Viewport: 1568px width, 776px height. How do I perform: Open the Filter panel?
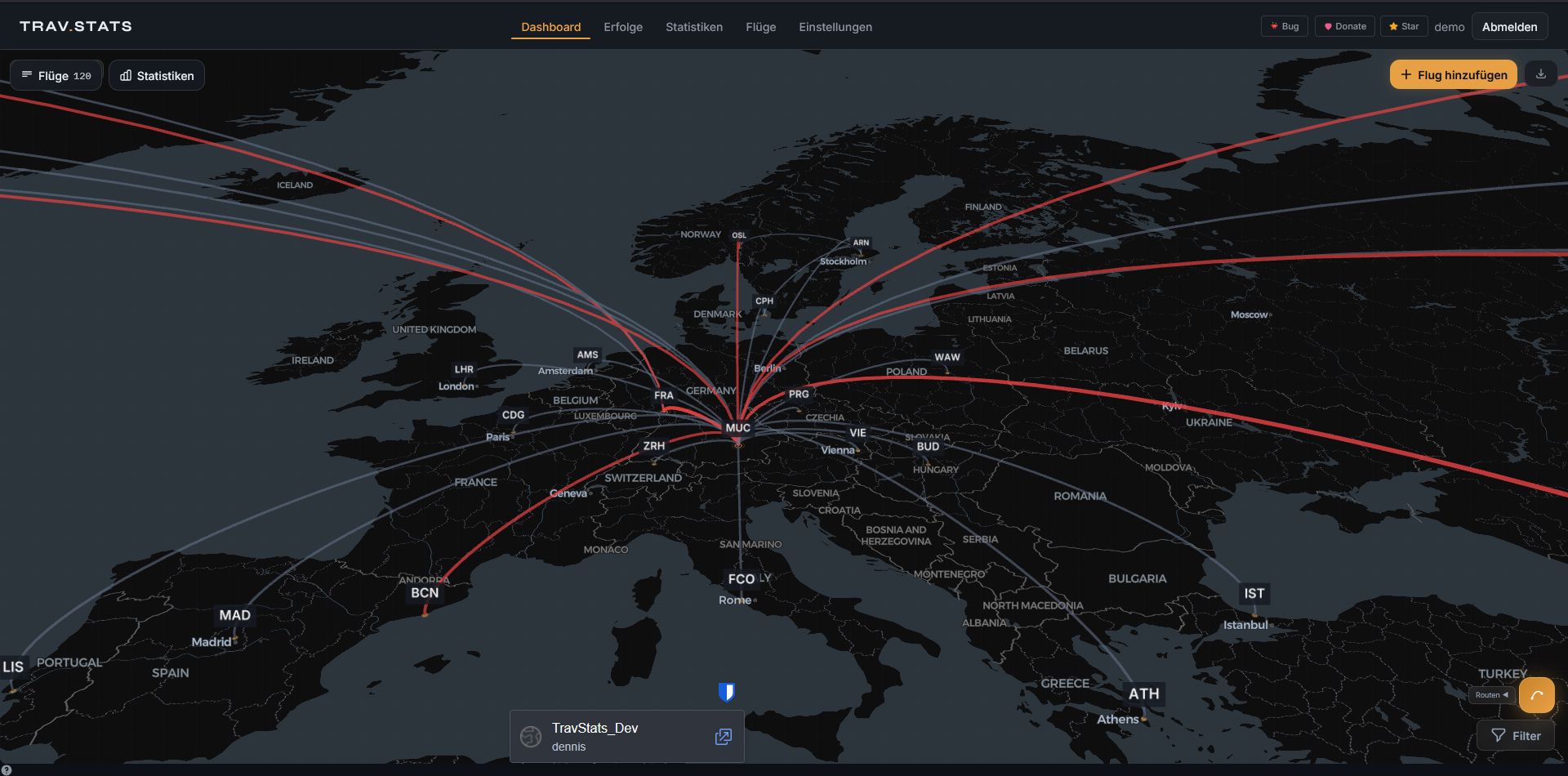click(1516, 735)
